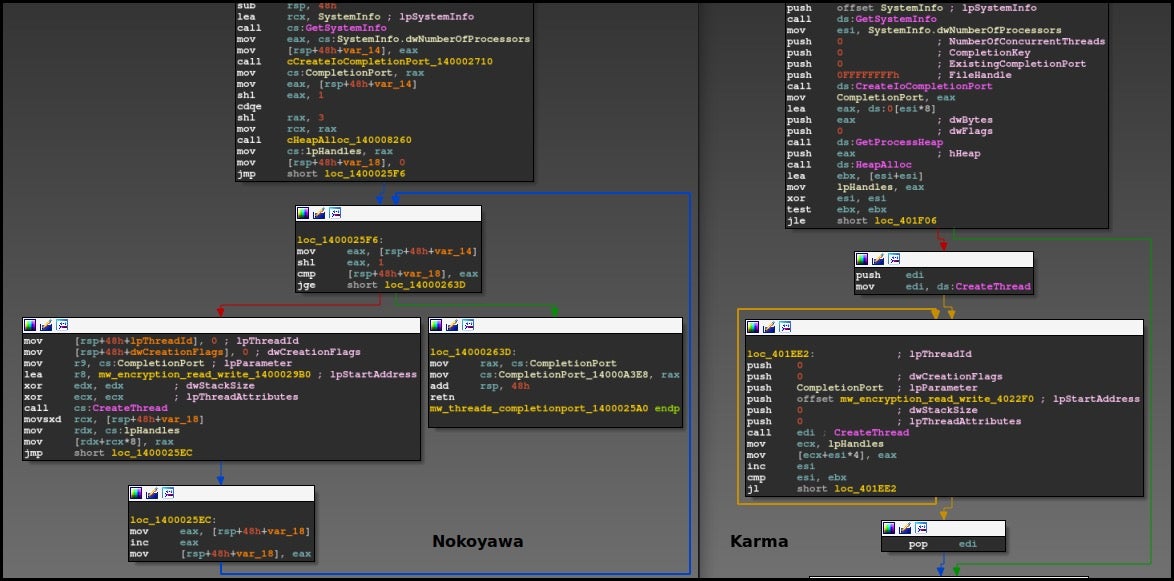Click group-nodes icon on loc_401EE2 block header
Image resolution: width=1174 pixels, height=581 pixels.
(x=785, y=327)
